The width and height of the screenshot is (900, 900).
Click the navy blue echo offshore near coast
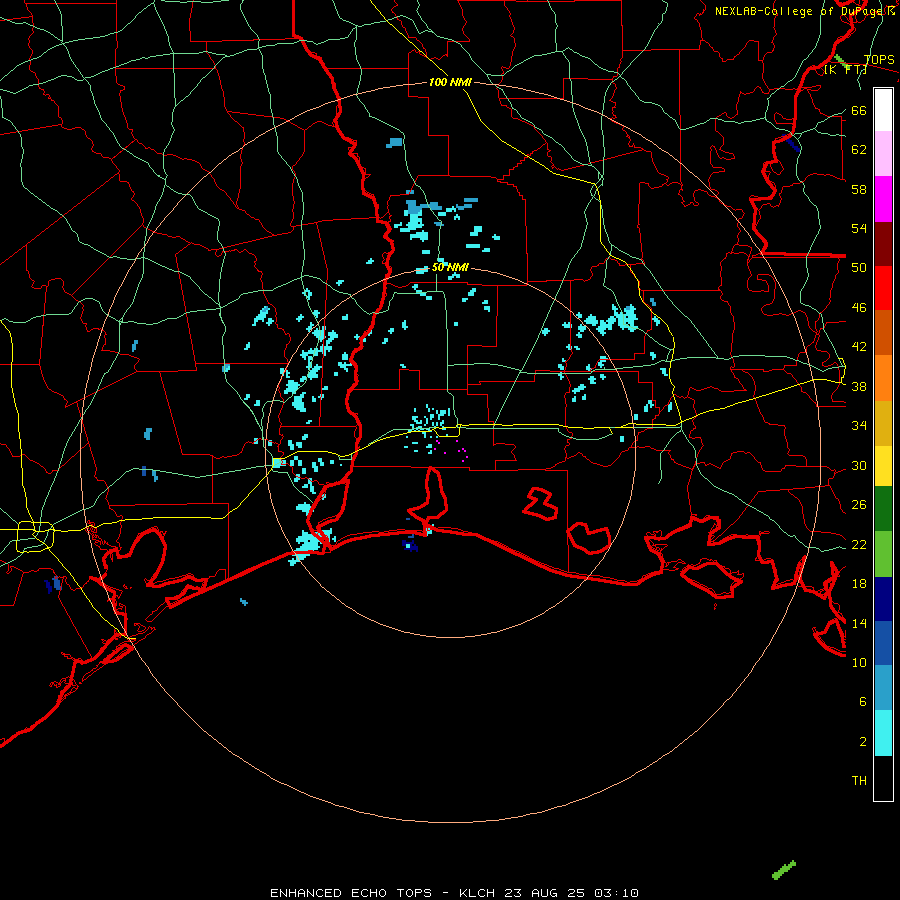click(x=410, y=544)
